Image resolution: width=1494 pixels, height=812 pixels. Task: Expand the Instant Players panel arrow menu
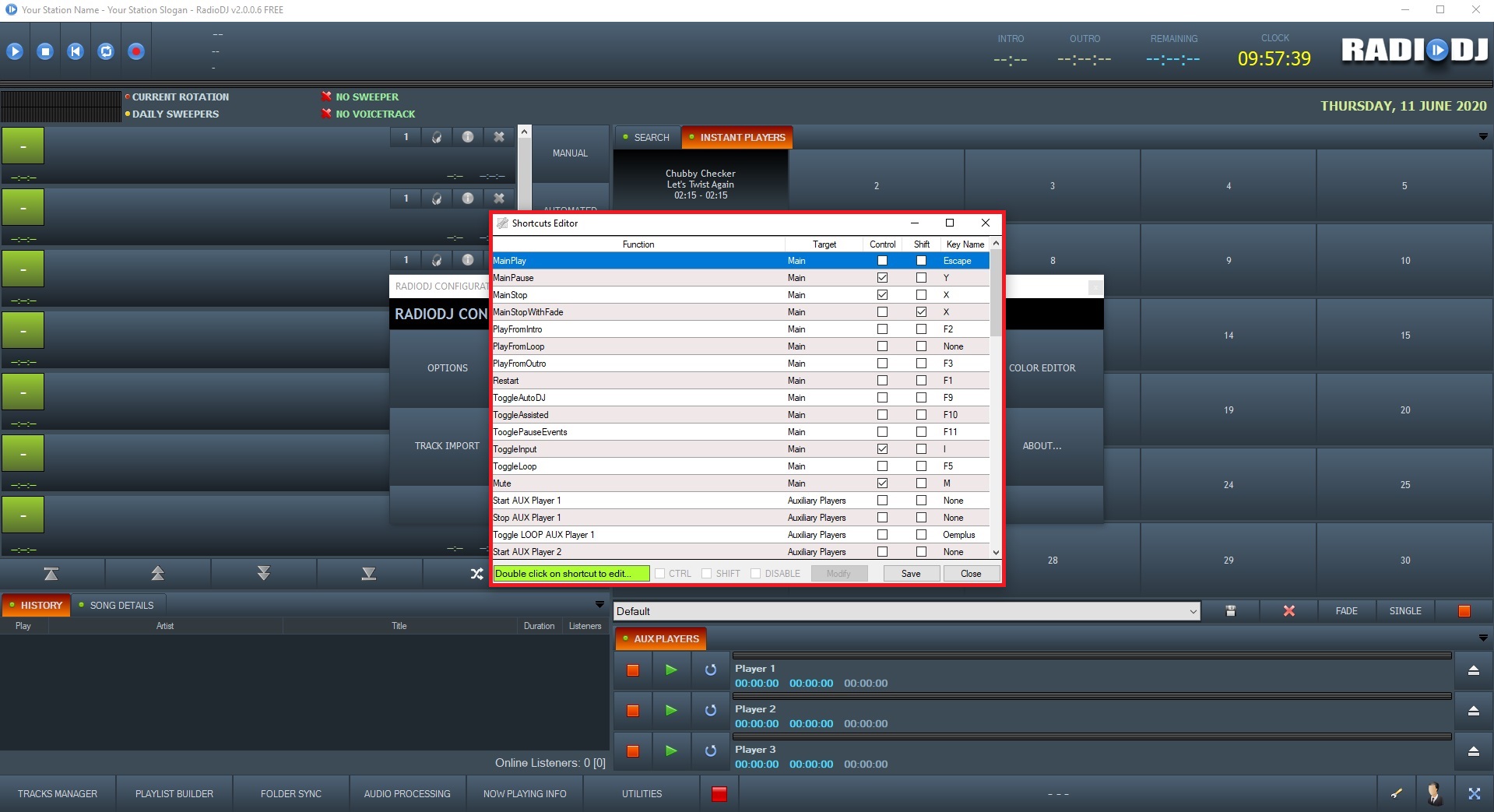click(1482, 137)
